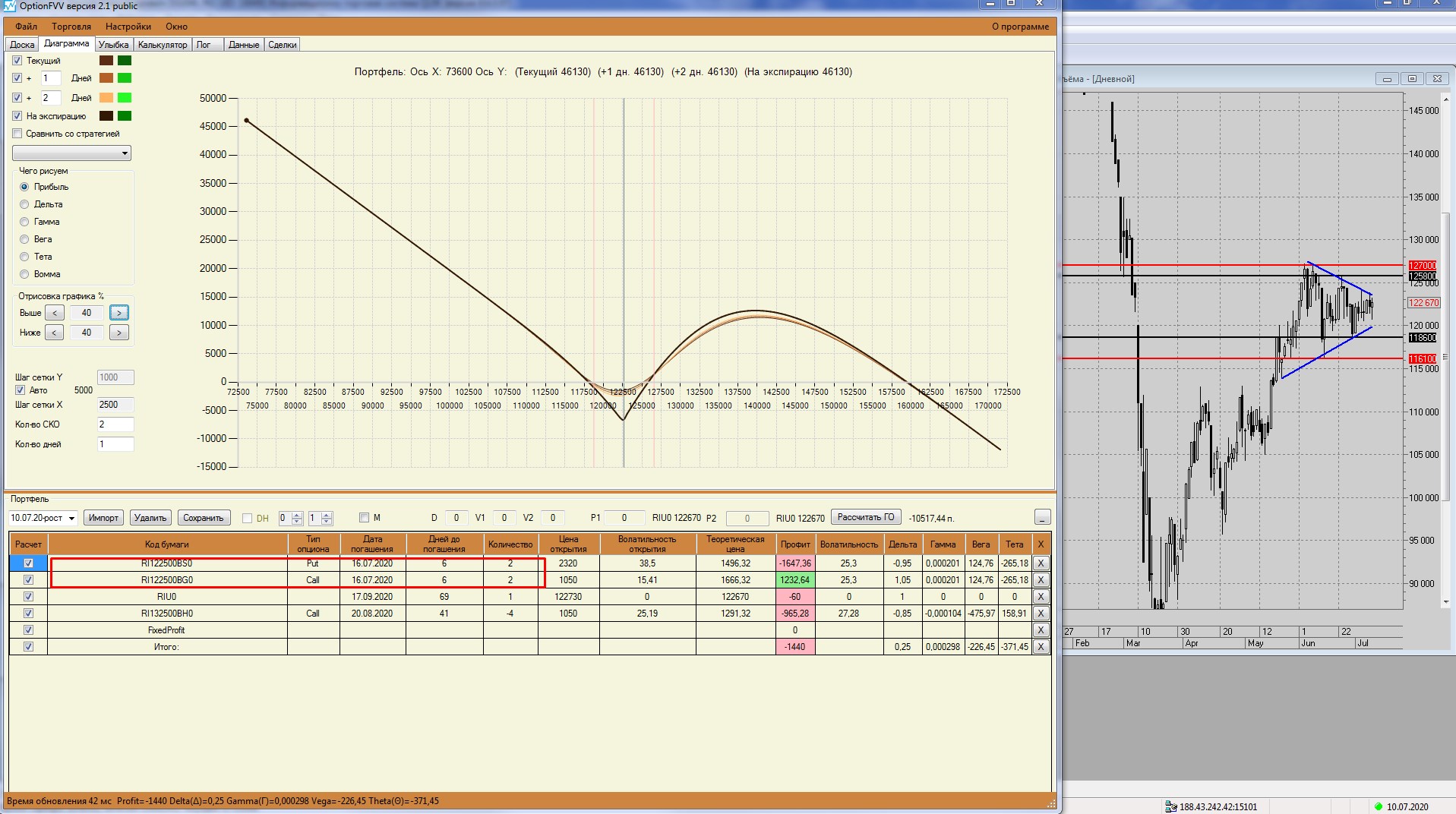Remove the RI132500BH0 Call row using X

pyautogui.click(x=1041, y=614)
